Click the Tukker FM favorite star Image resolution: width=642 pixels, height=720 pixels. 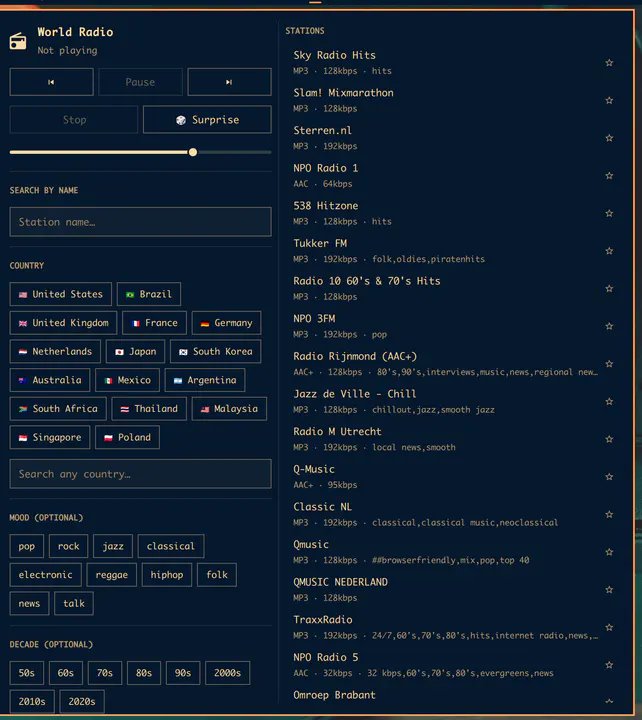(x=609, y=251)
